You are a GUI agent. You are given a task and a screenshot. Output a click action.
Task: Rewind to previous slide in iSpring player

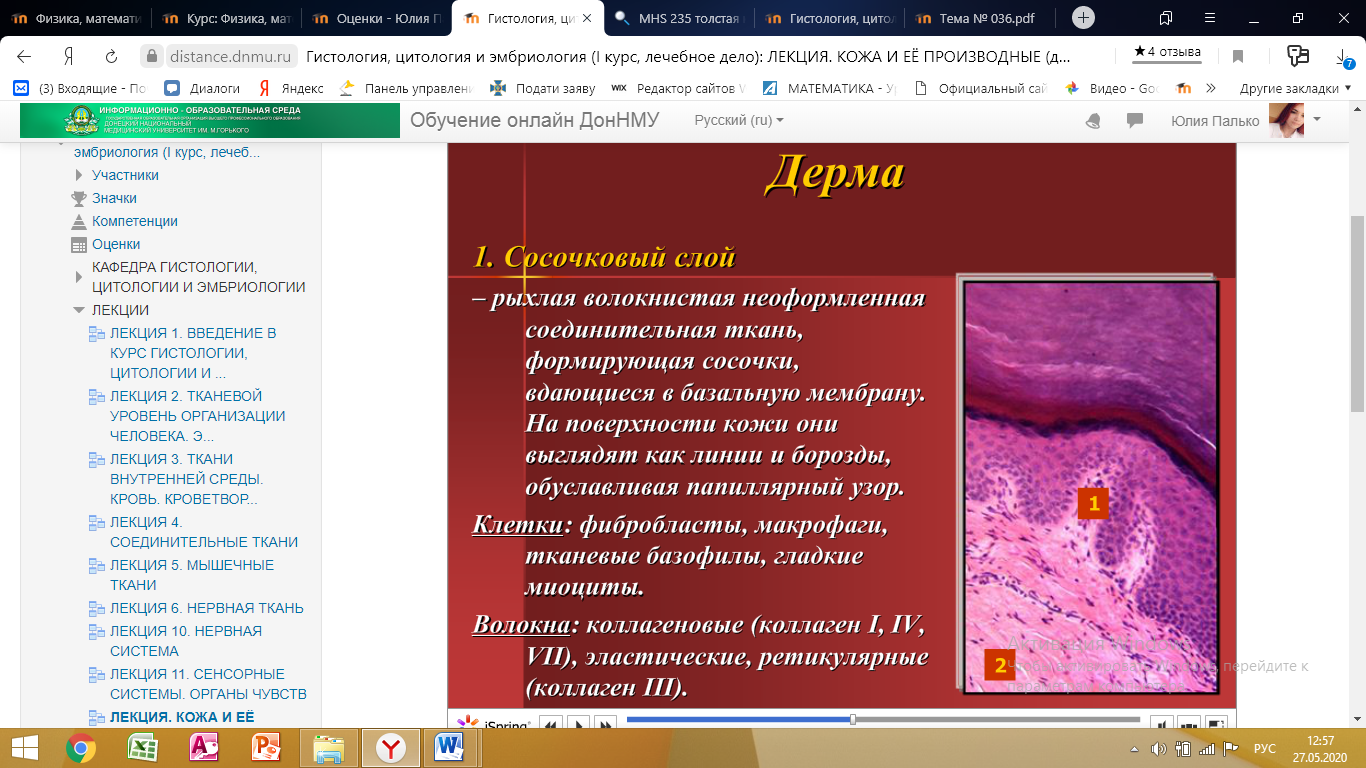(x=549, y=724)
